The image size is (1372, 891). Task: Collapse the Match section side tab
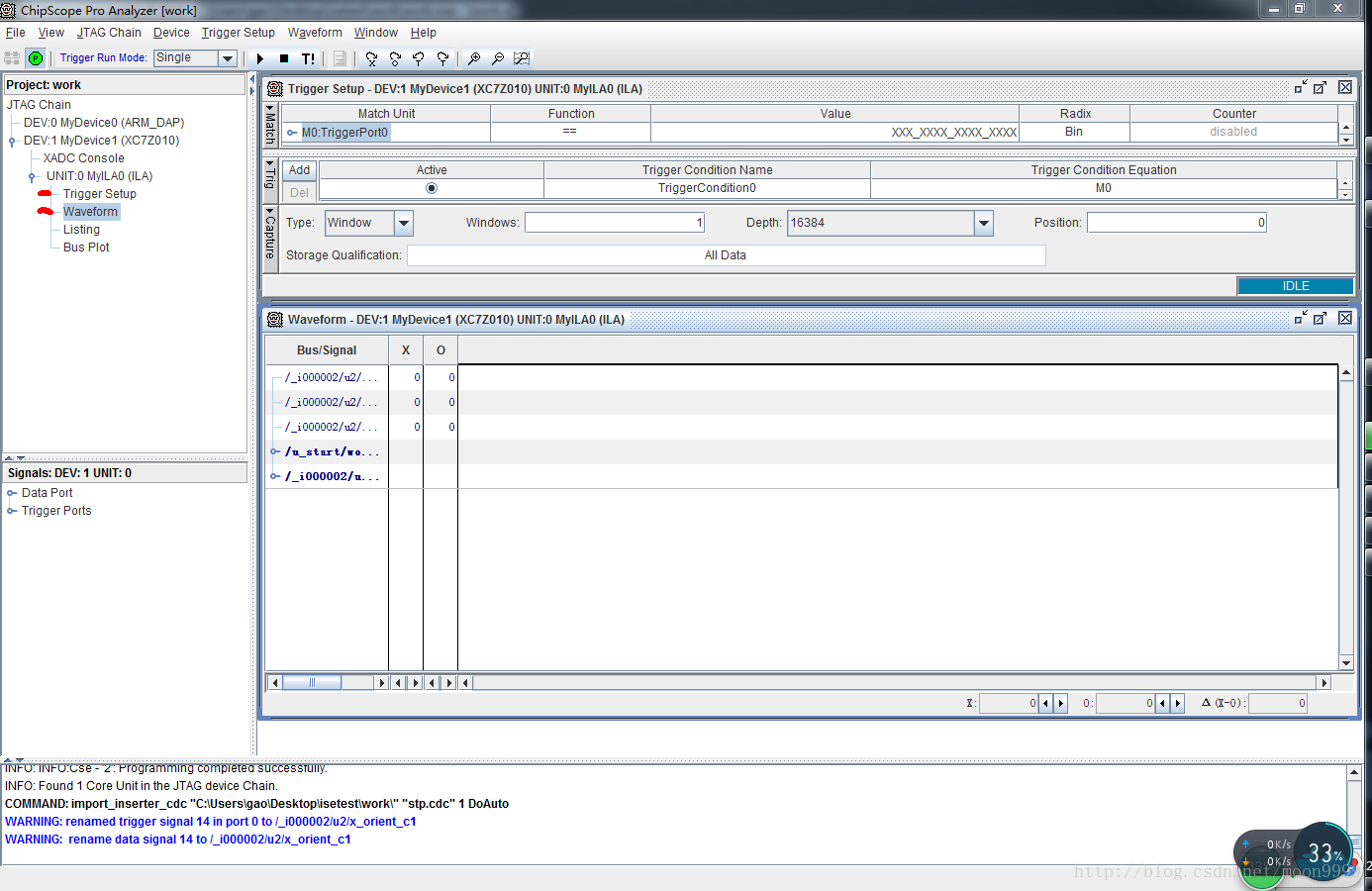tap(270, 123)
